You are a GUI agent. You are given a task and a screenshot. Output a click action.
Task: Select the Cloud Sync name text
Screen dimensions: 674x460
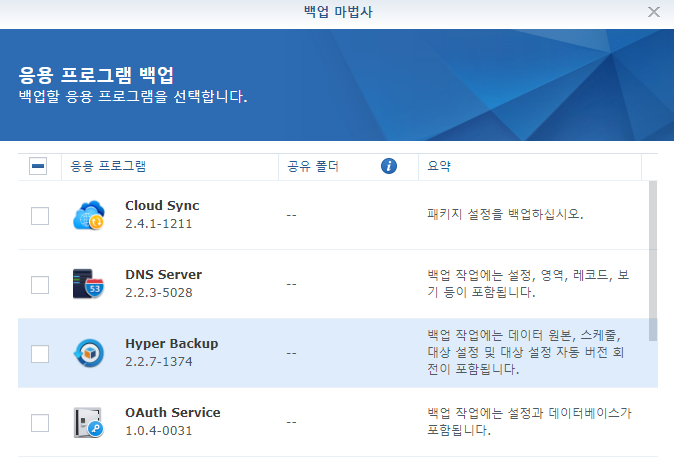(x=162, y=205)
